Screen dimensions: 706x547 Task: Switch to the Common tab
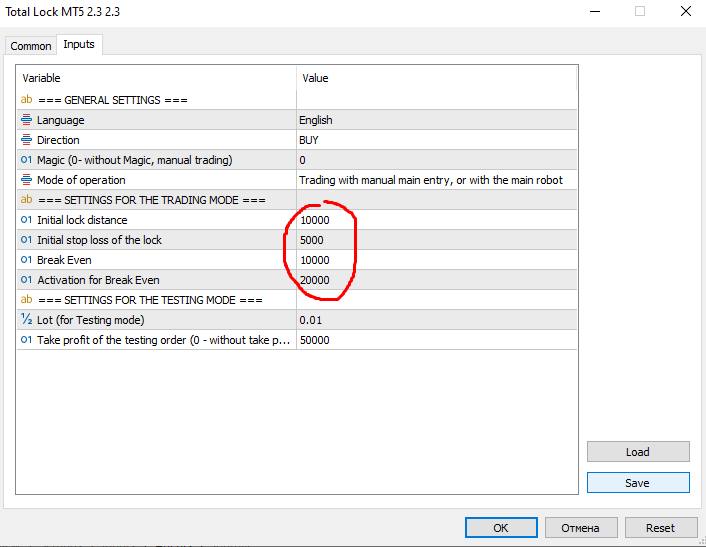click(31, 46)
